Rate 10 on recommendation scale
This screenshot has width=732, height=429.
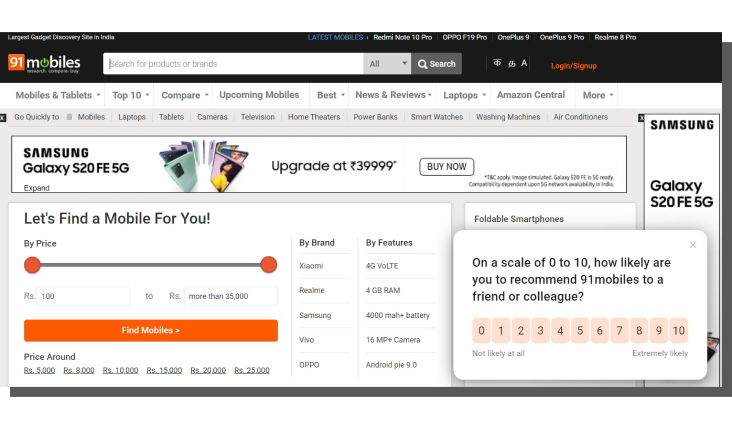pos(679,331)
